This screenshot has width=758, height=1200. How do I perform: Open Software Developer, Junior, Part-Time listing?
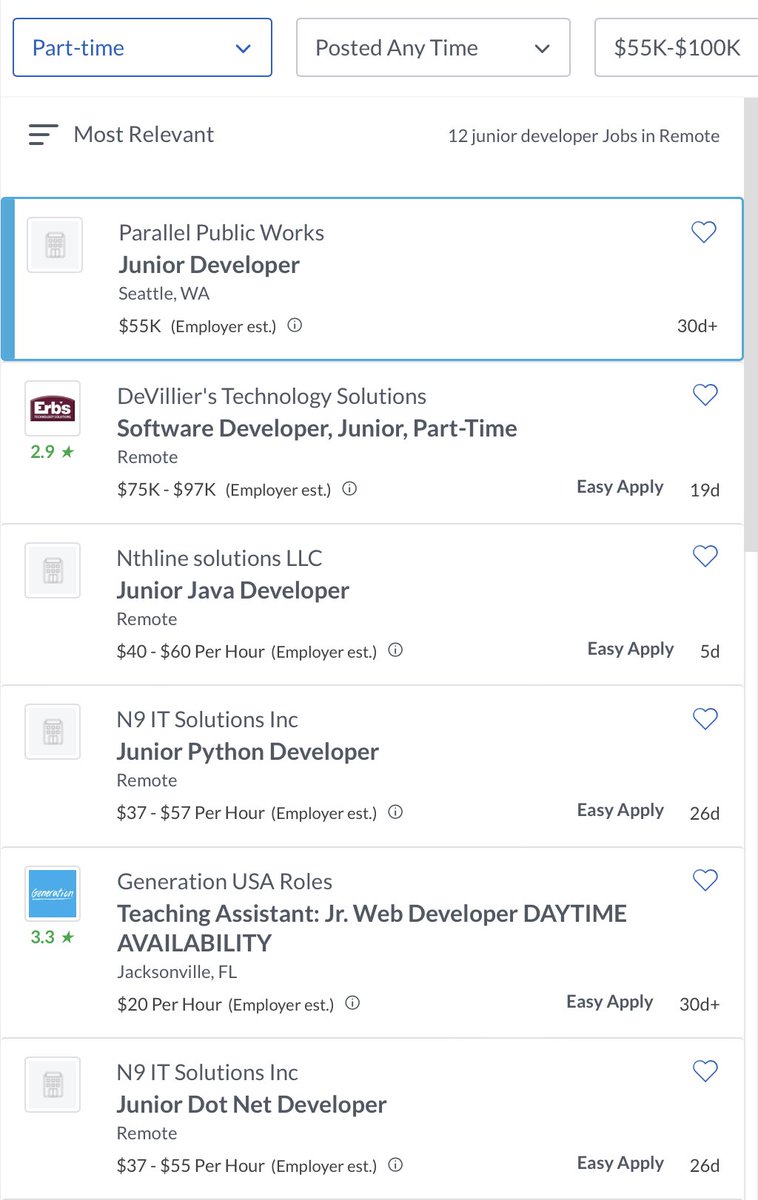[x=317, y=428]
